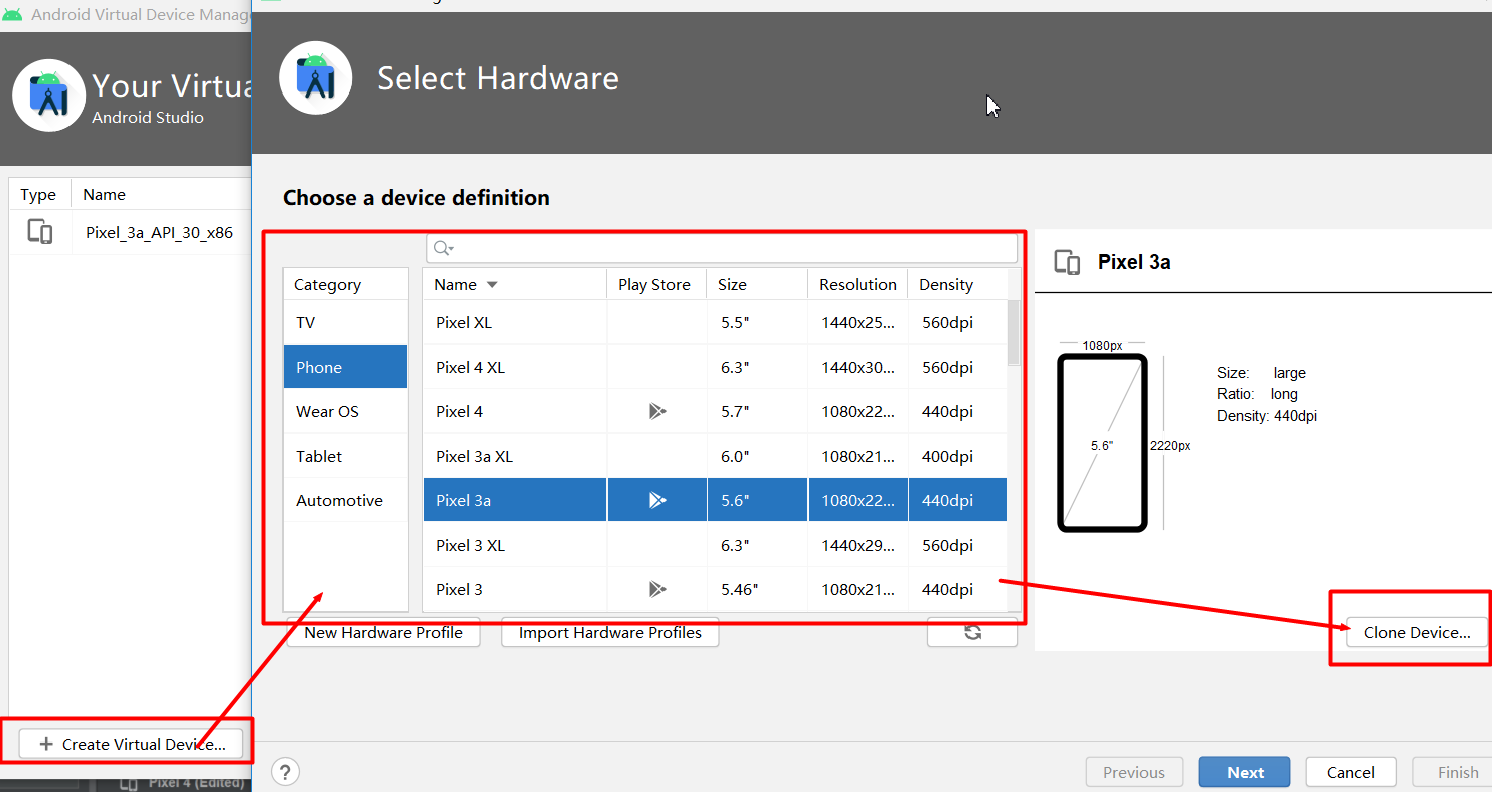
Task: Click the Resolution column header
Action: tap(858, 284)
